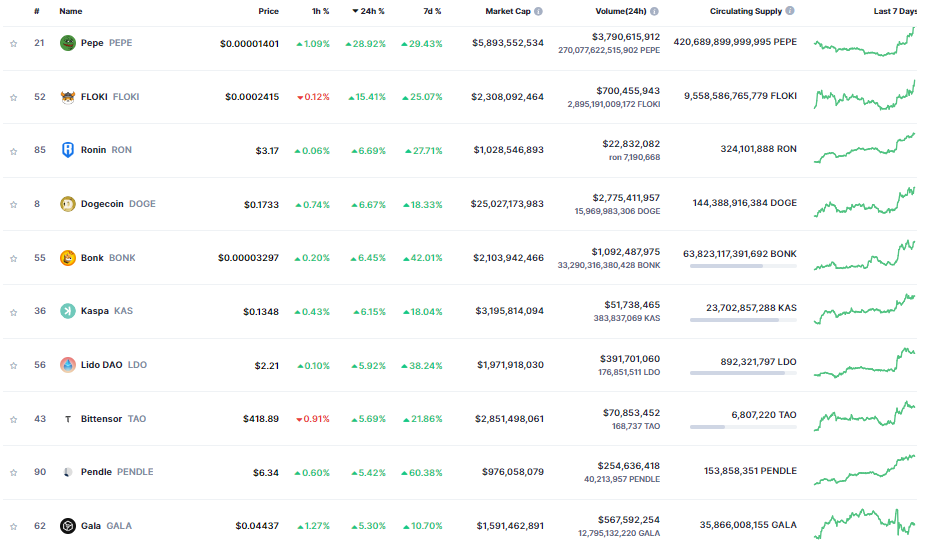Viewport: 939px width, 548px height.
Task: Click Dogecoin market cap $25,027,173,983
Action: click(x=507, y=204)
